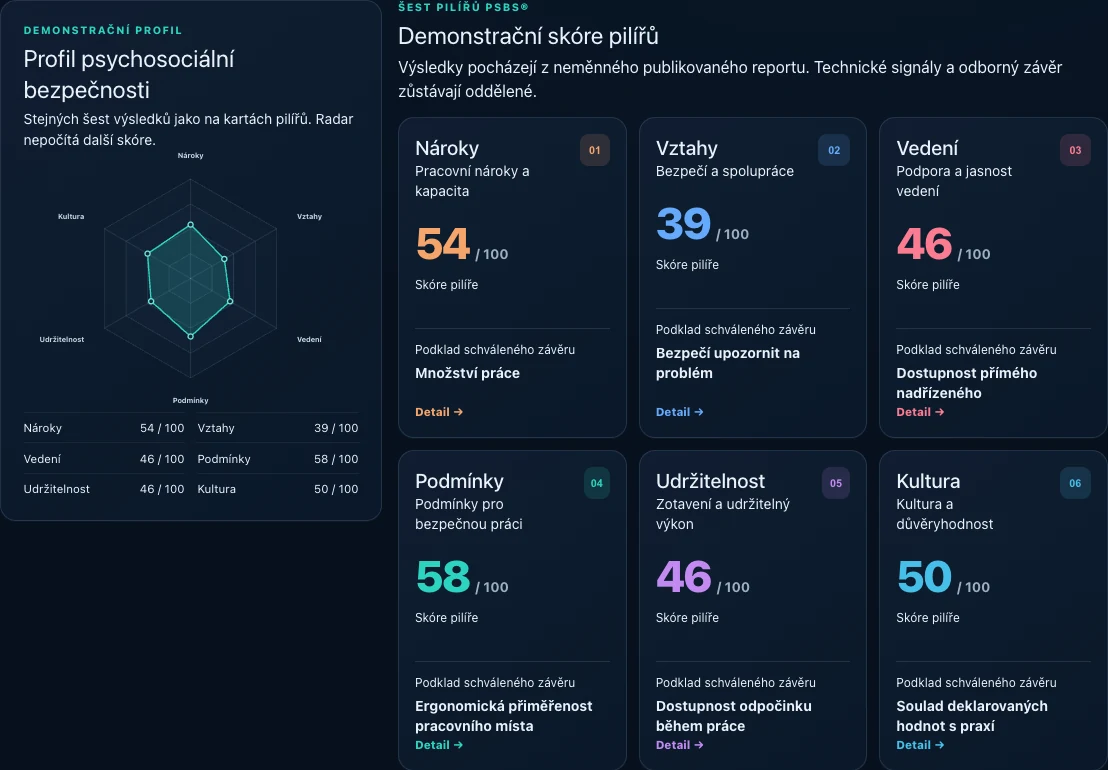Click the Vztahy card title

686,148
